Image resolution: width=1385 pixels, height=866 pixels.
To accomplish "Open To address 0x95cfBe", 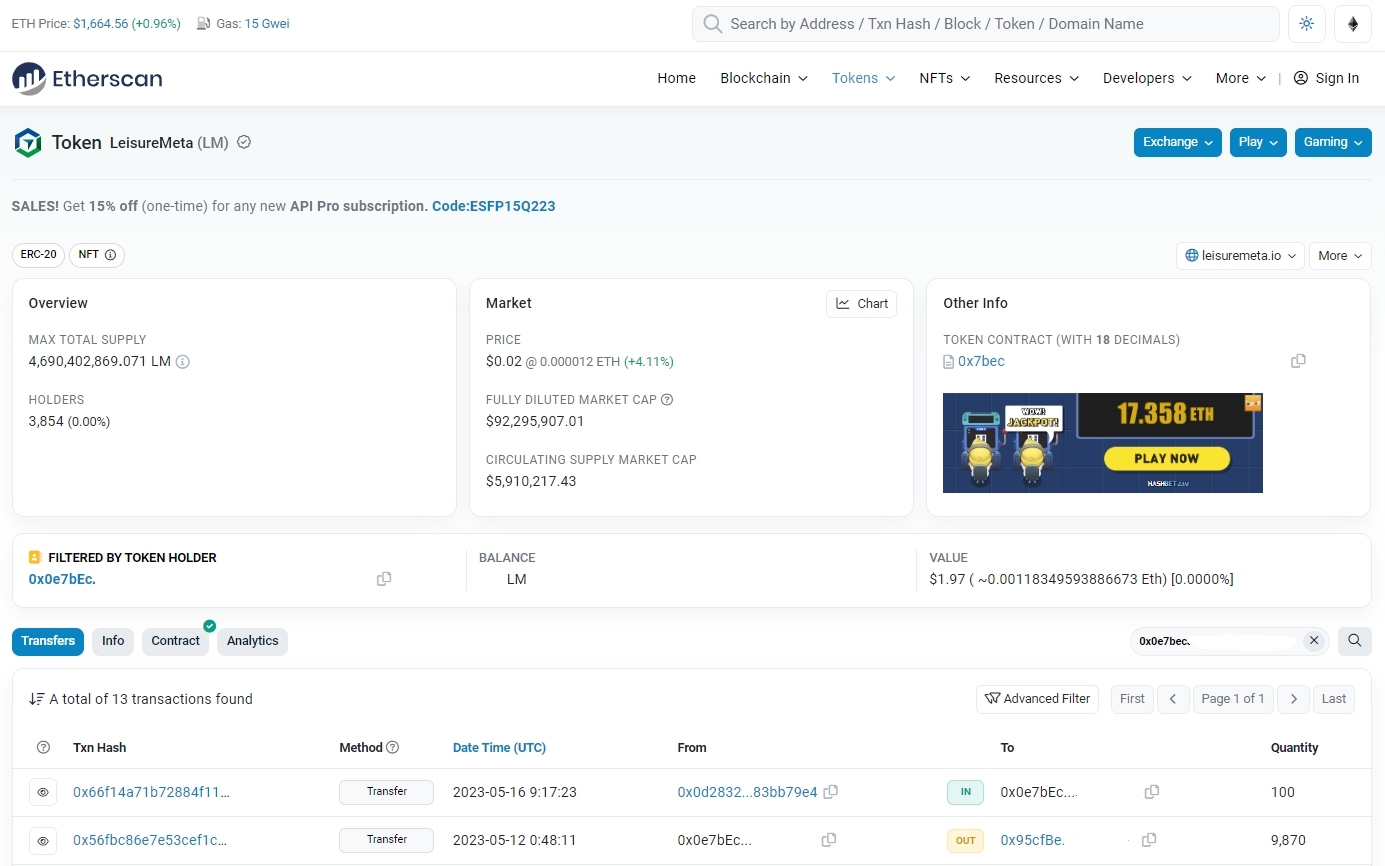I will pyautogui.click(x=1032, y=840).
